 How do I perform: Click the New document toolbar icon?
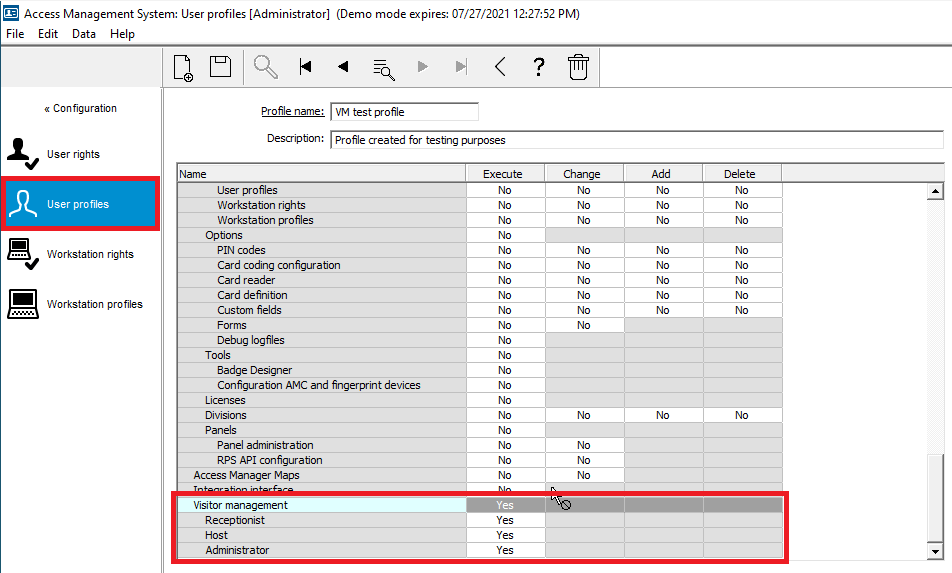pos(183,67)
